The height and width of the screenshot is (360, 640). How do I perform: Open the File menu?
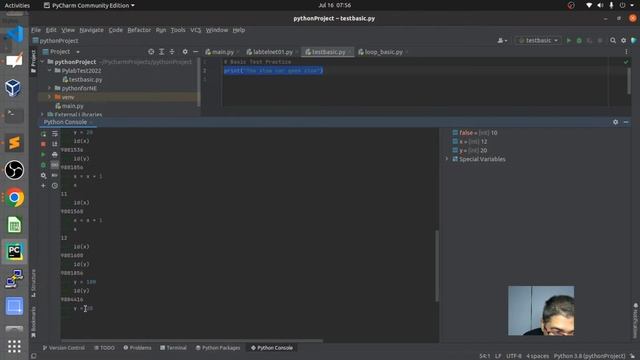click(36, 30)
